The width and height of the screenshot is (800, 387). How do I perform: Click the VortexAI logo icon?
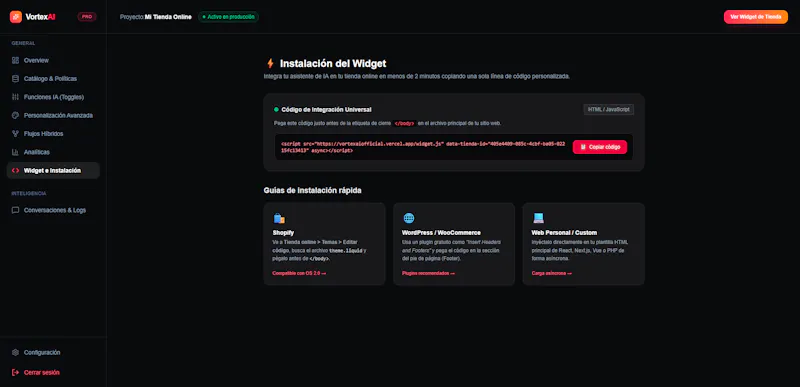click(16, 17)
